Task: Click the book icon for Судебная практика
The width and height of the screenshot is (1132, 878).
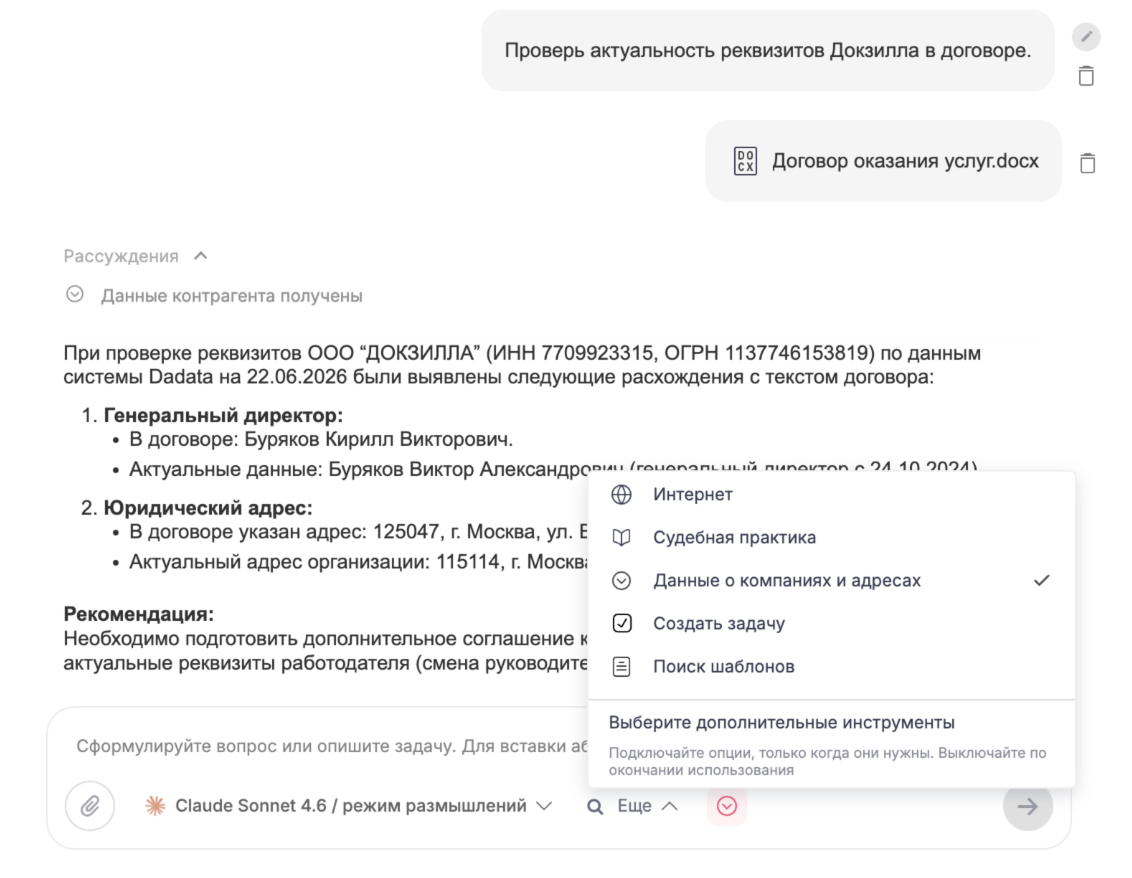Action: point(622,537)
